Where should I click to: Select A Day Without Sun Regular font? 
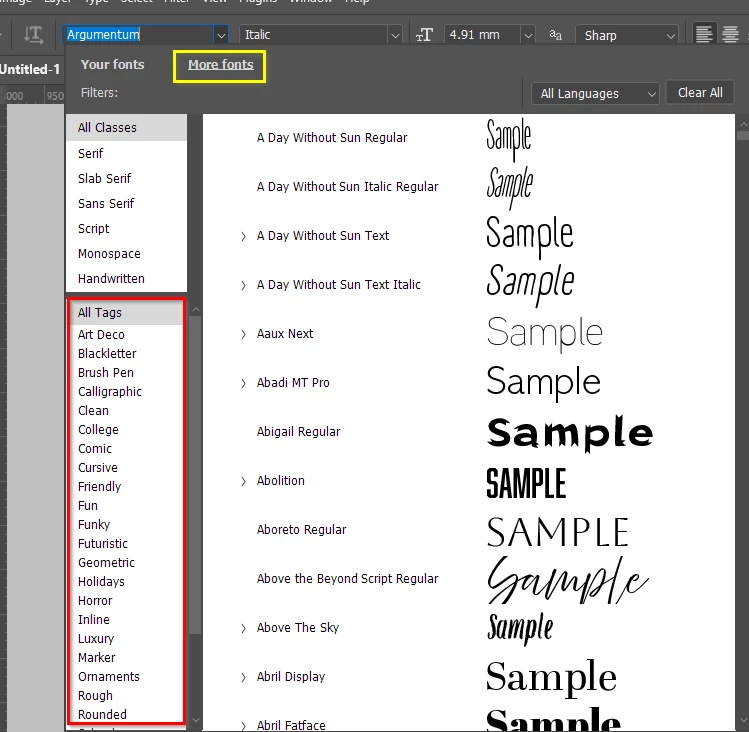(x=332, y=138)
